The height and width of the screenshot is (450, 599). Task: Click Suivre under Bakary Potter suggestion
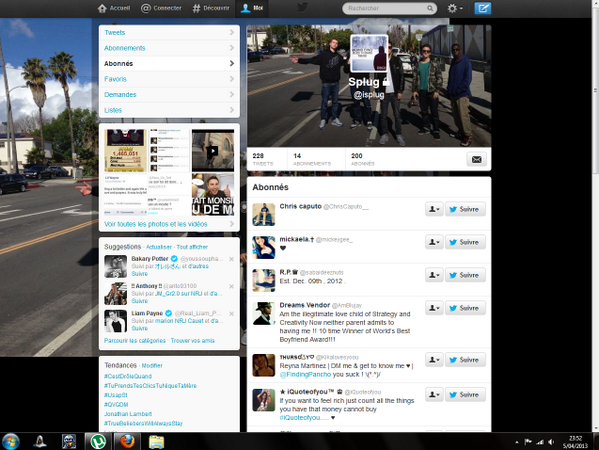139,274
